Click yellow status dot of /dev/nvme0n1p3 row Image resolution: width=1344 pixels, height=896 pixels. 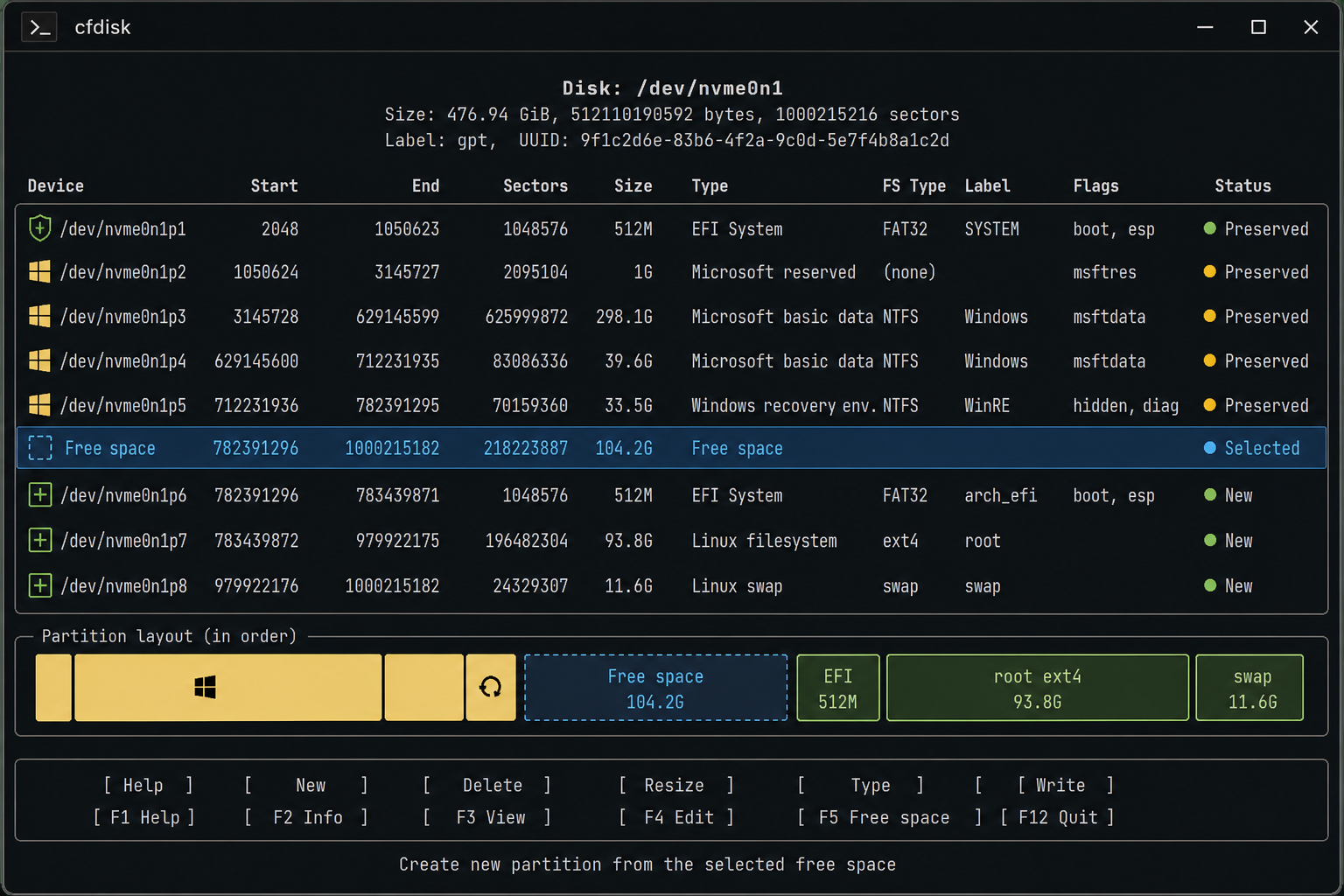click(x=1210, y=316)
